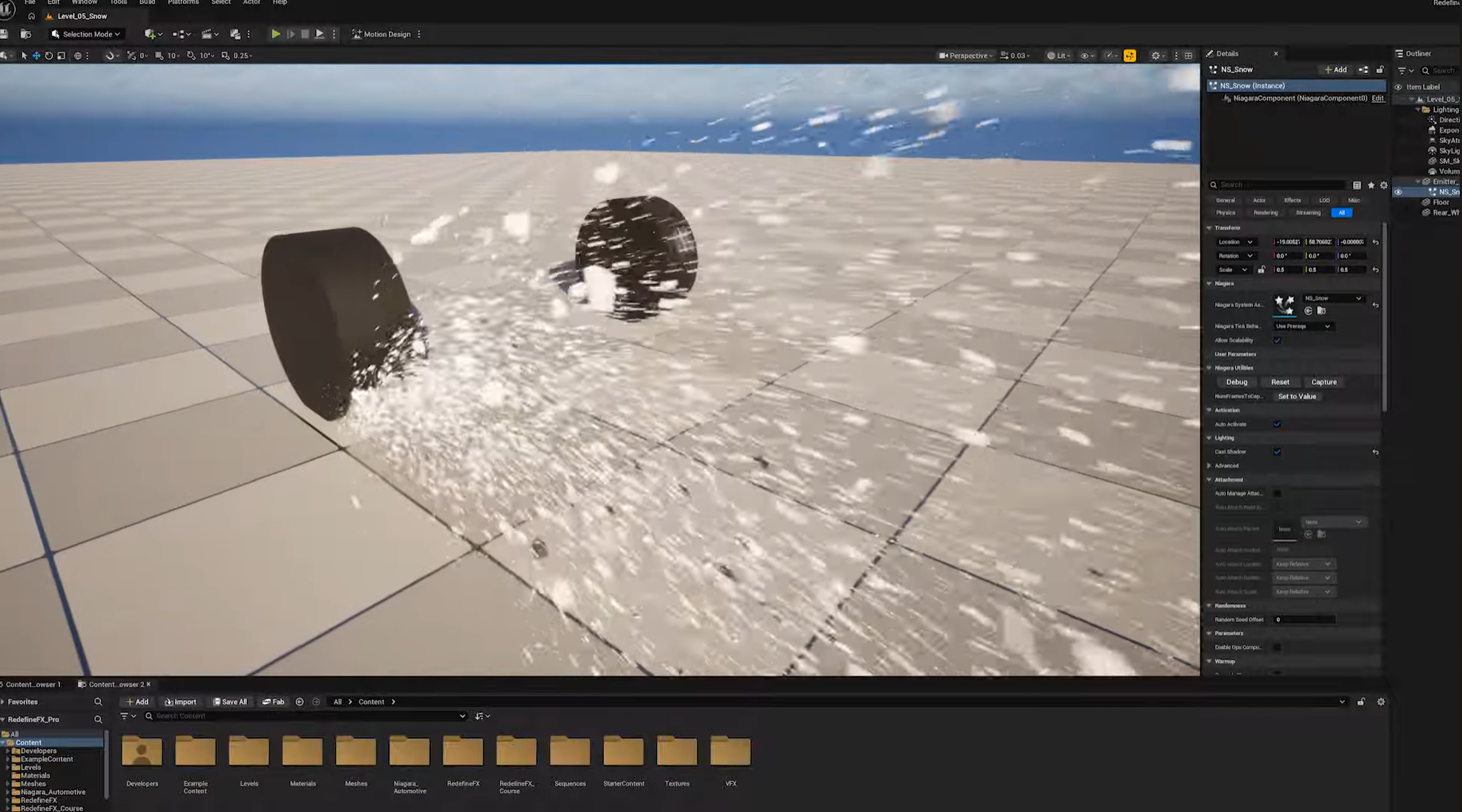The width and height of the screenshot is (1462, 812).
Task: Open the Selection Mode dropdown
Action: (x=86, y=34)
